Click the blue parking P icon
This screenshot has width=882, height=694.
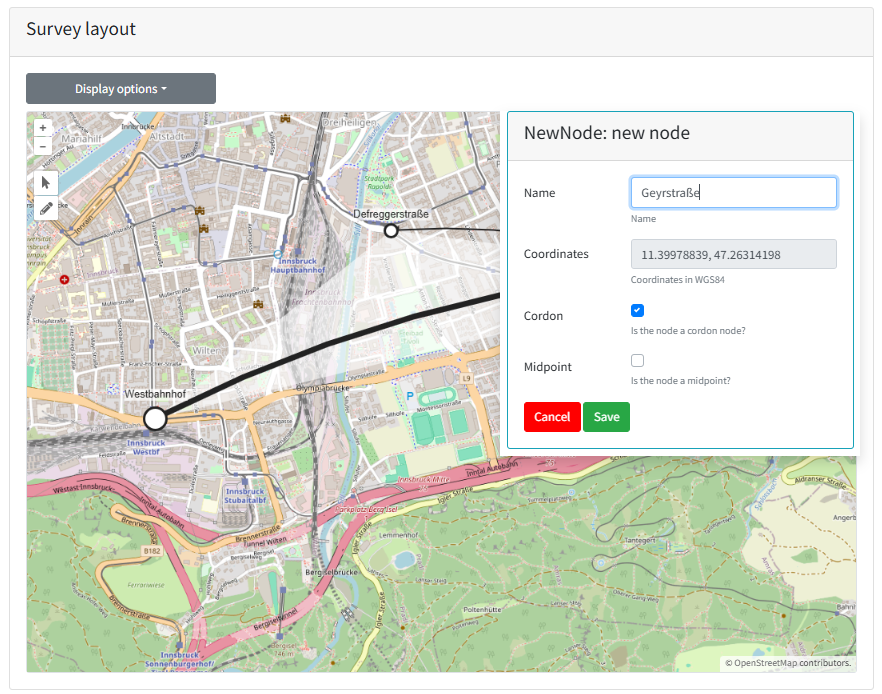tap(410, 396)
